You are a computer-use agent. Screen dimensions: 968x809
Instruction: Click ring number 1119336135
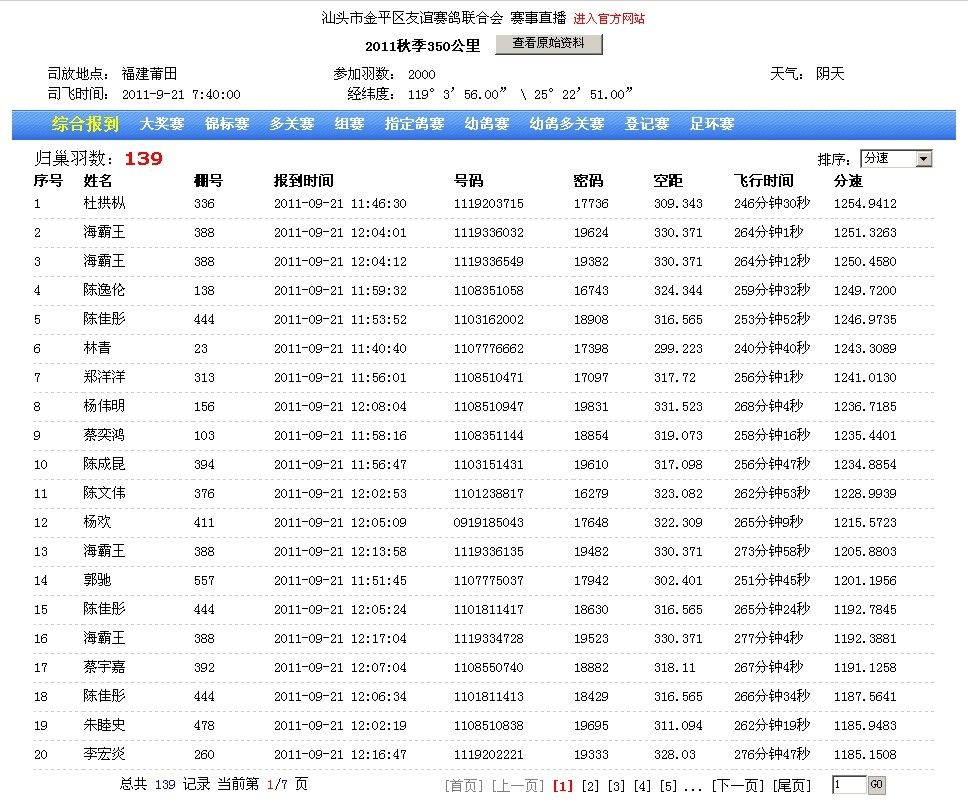pyautogui.click(x=488, y=551)
